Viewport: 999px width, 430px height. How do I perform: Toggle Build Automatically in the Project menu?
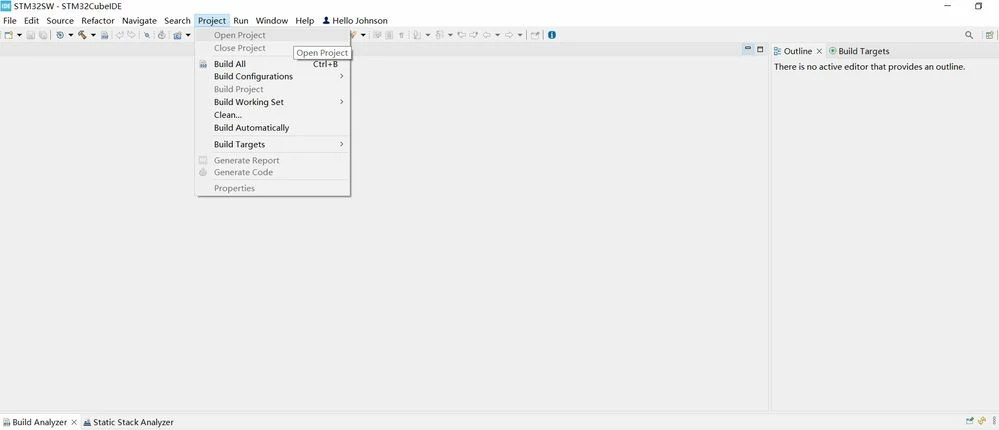click(x=273, y=127)
